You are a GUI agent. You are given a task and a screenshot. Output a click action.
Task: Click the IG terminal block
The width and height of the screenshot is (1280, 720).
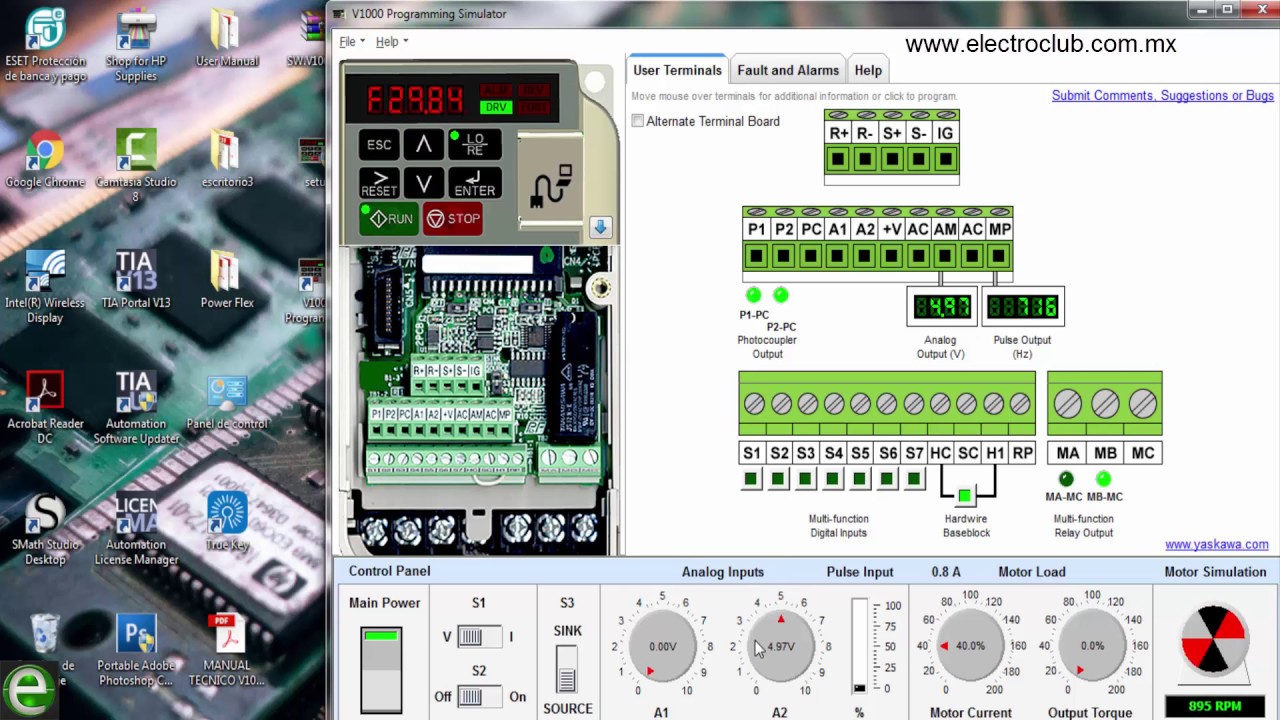945,159
